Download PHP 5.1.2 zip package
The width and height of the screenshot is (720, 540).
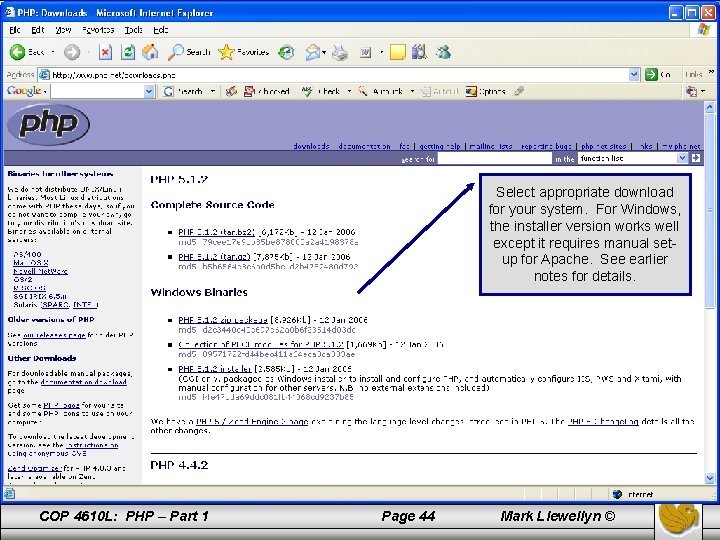click(x=223, y=320)
